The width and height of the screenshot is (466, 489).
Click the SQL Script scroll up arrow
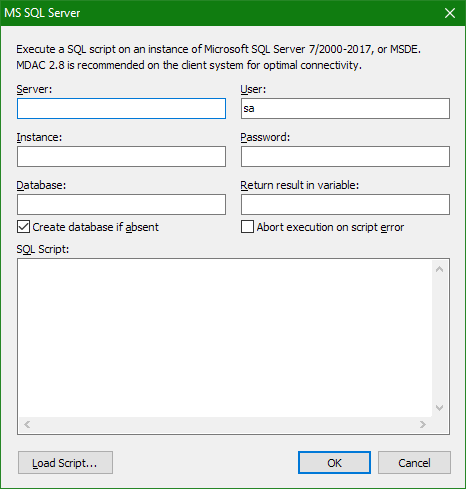[x=439, y=269]
